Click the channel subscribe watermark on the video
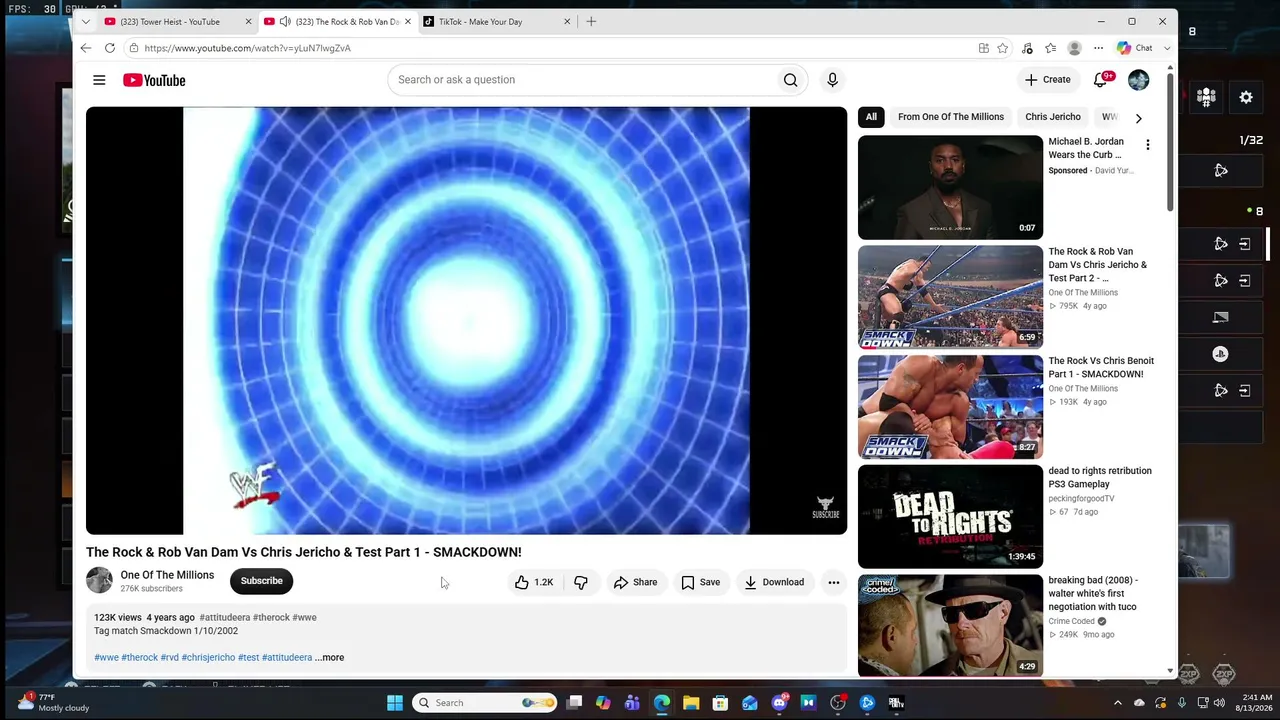This screenshot has width=1280, height=720. [x=825, y=508]
